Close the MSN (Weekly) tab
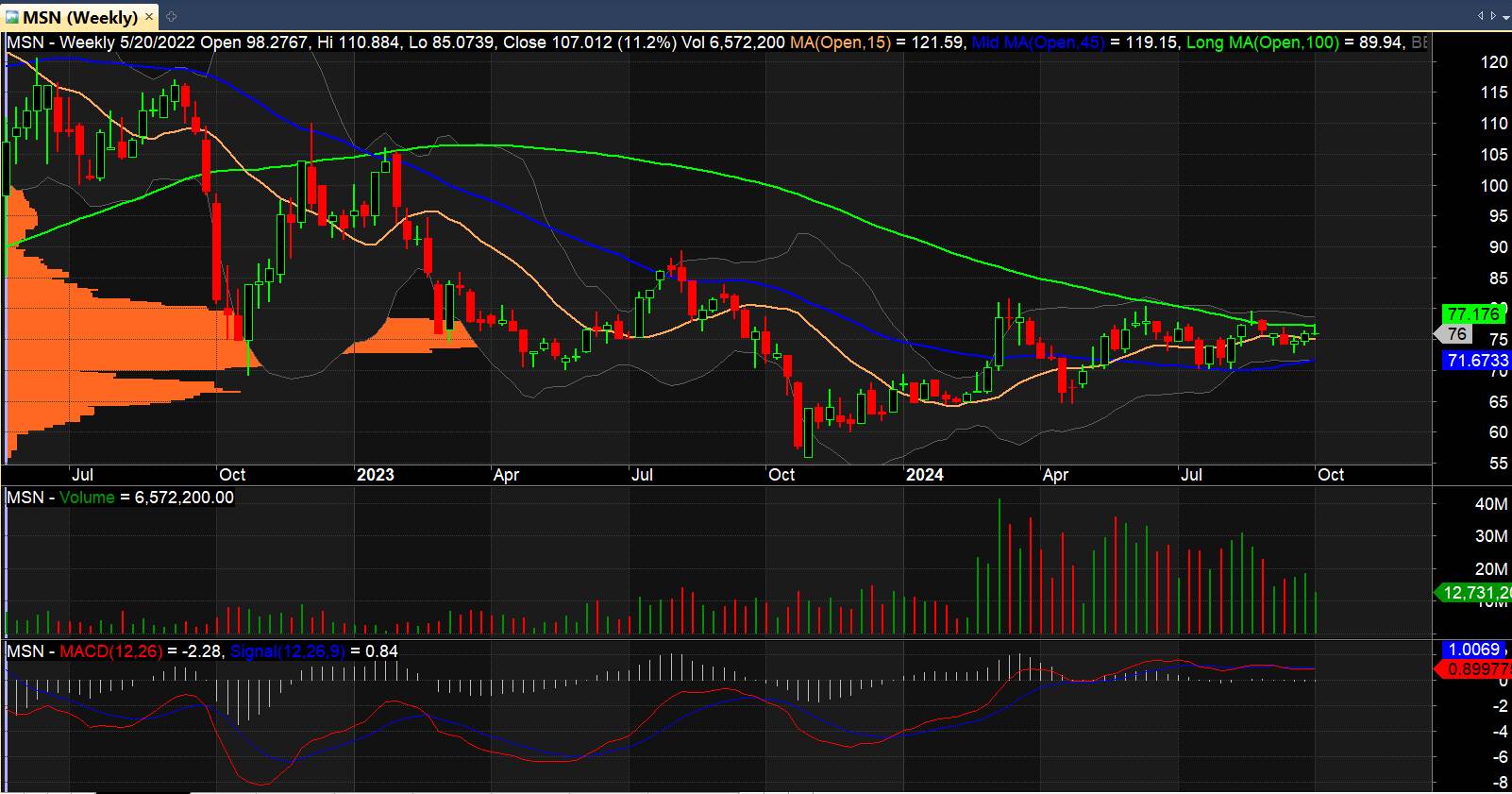Screen dimensions: 1512x794 149,17
